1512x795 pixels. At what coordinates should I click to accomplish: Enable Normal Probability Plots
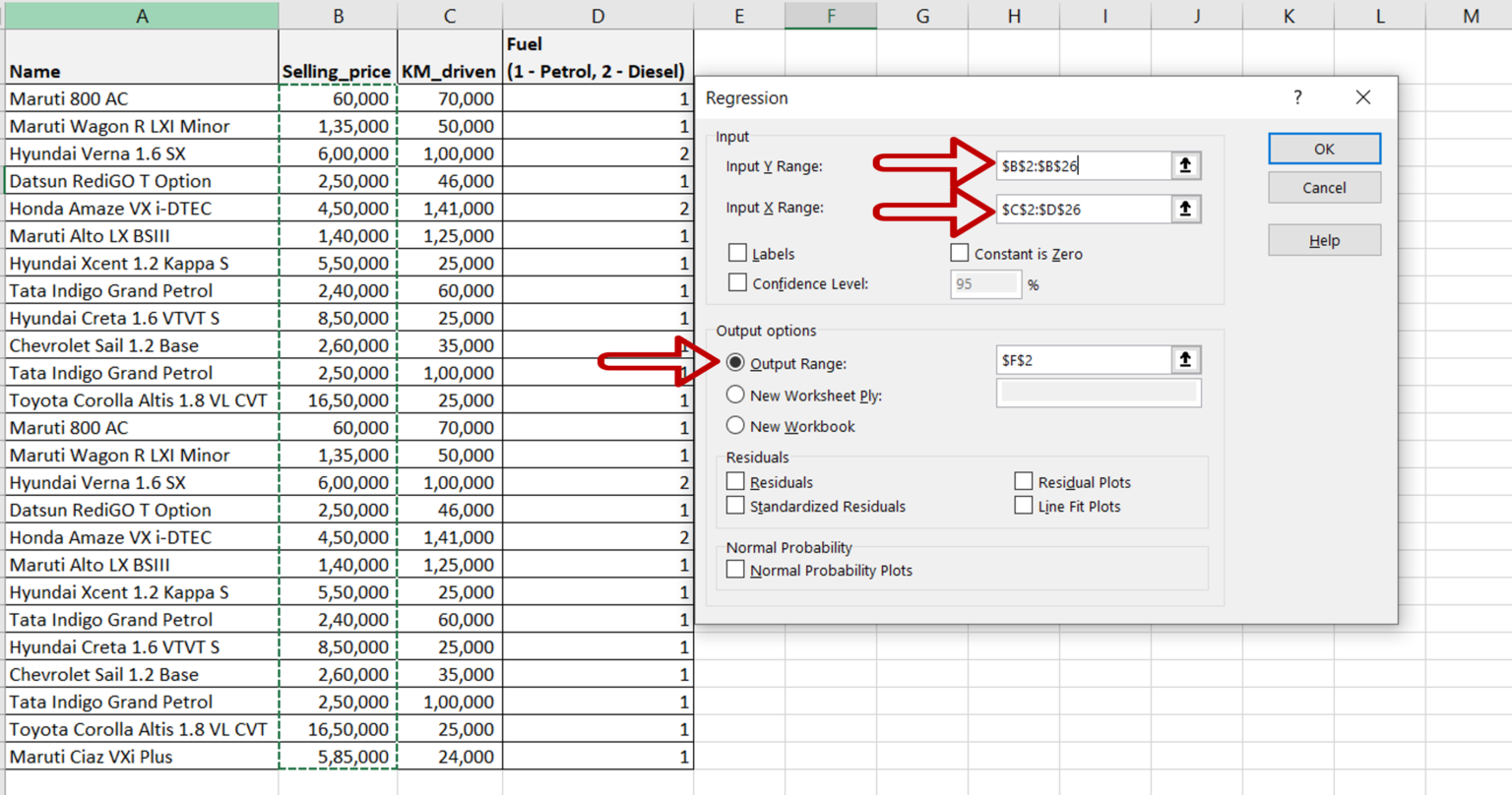(x=734, y=569)
